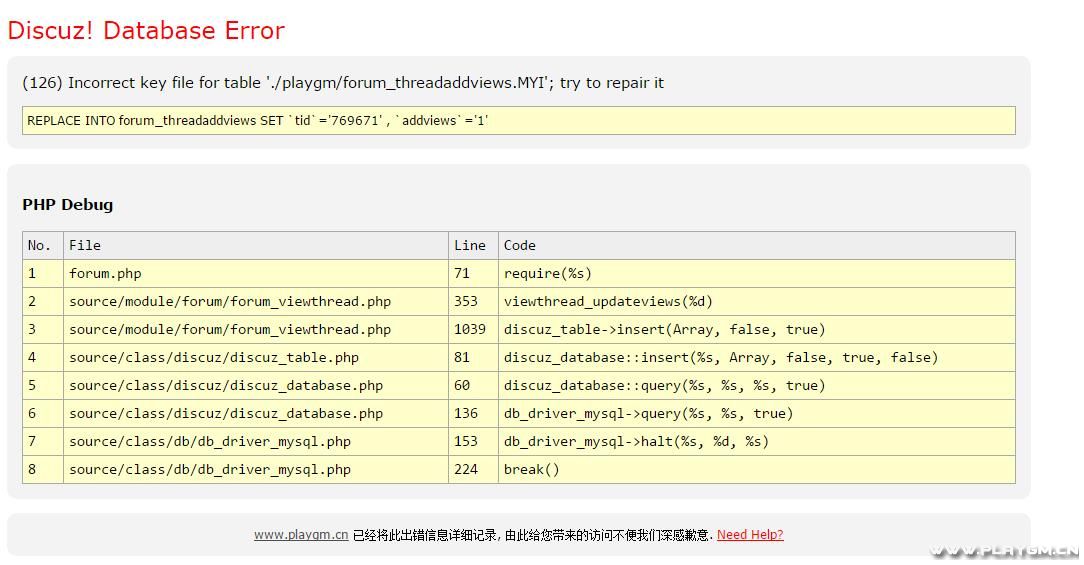Click discuz_database.php in row 6

[x=256, y=414]
